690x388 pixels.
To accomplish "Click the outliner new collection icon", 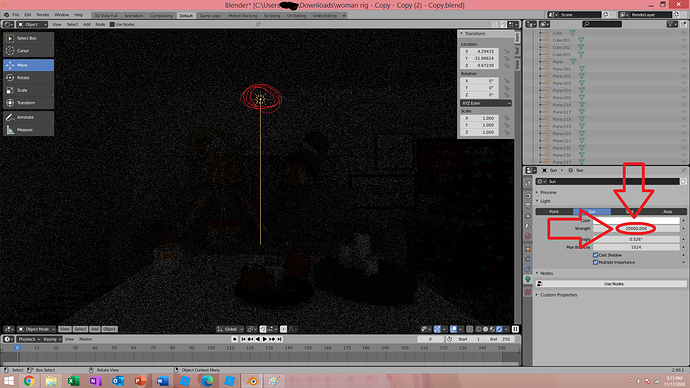I will (683, 24).
